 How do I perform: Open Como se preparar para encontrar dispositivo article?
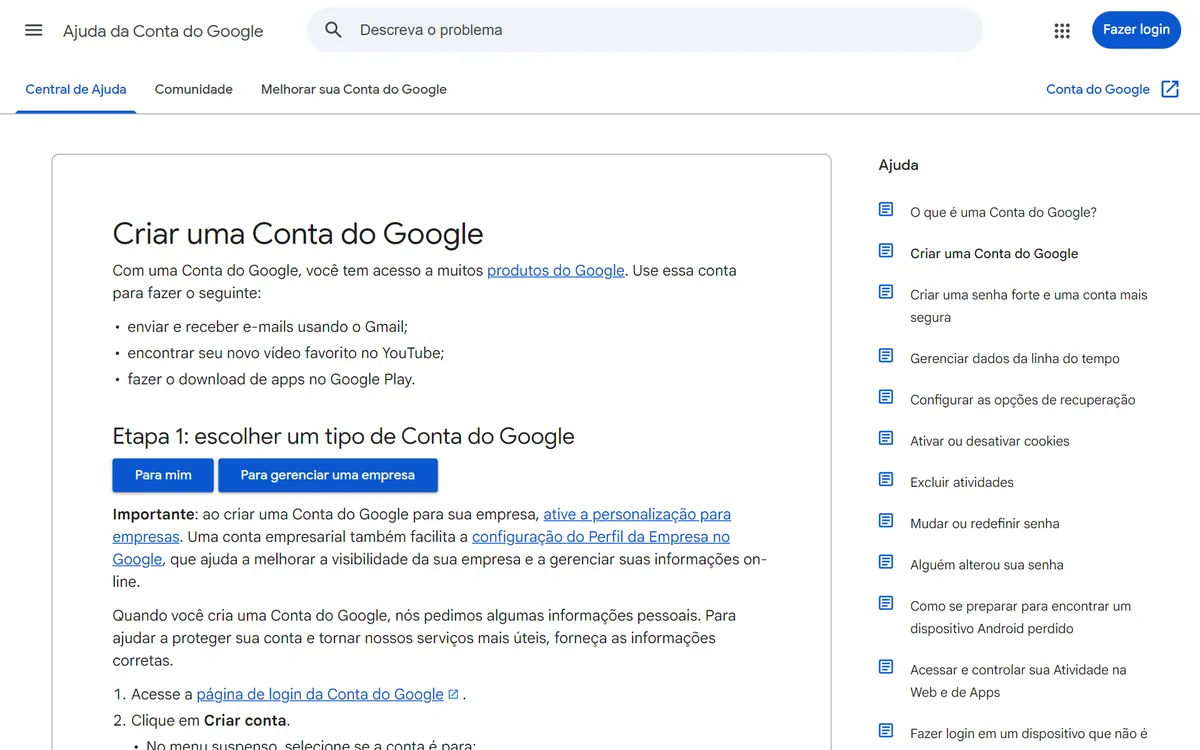(x=1020, y=617)
